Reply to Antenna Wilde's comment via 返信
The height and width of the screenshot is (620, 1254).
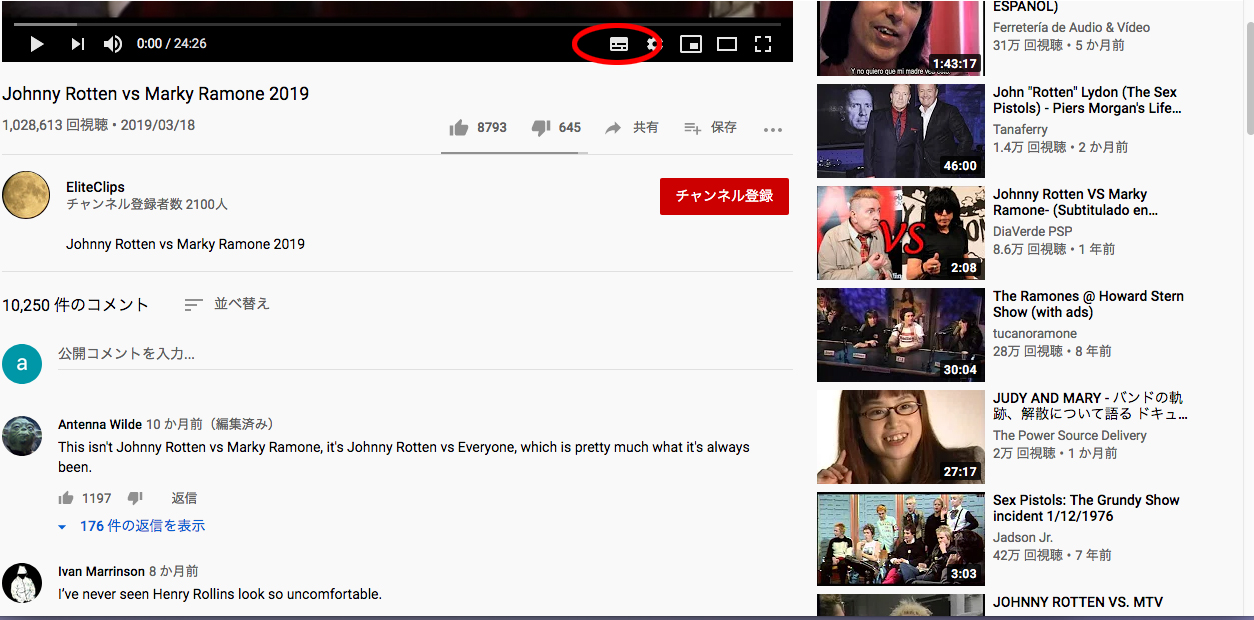184,498
